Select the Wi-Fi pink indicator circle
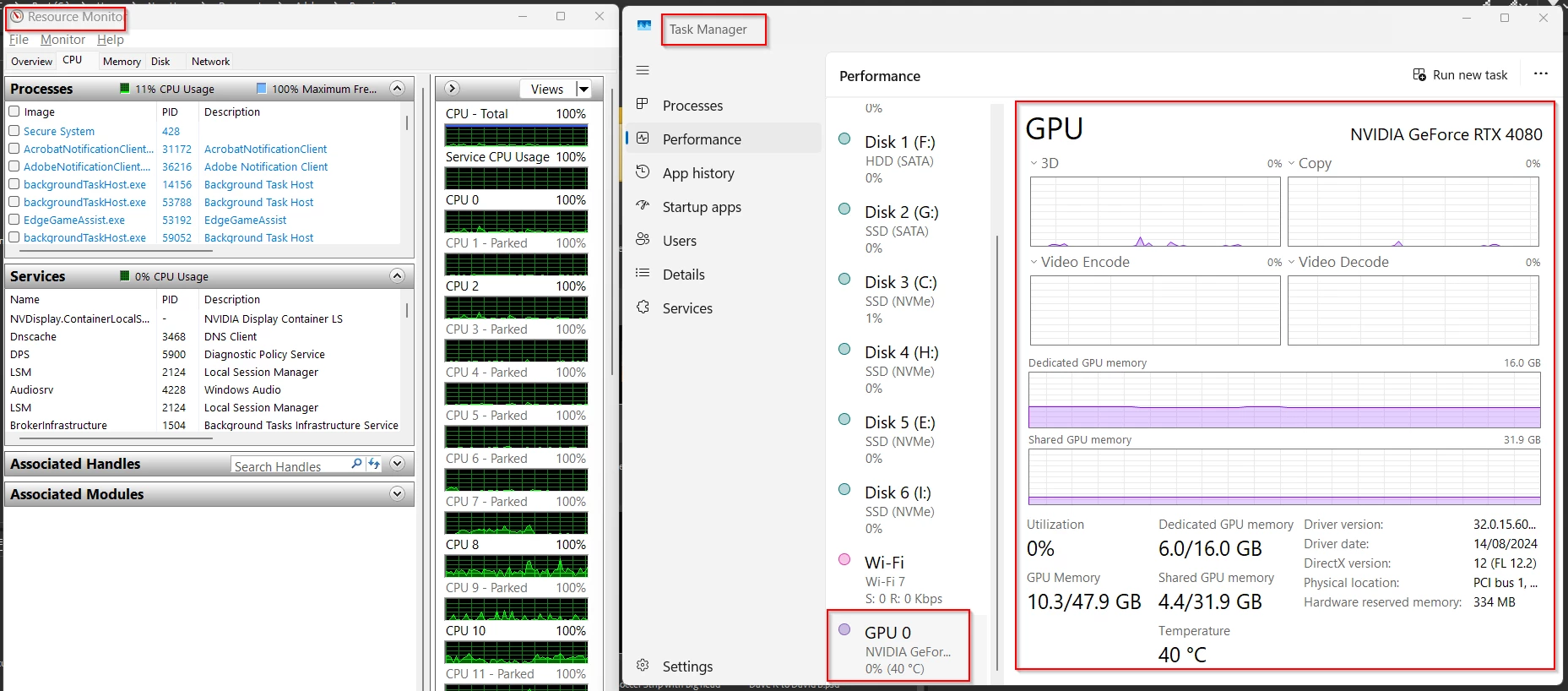The height and width of the screenshot is (691, 1568). 844,559
